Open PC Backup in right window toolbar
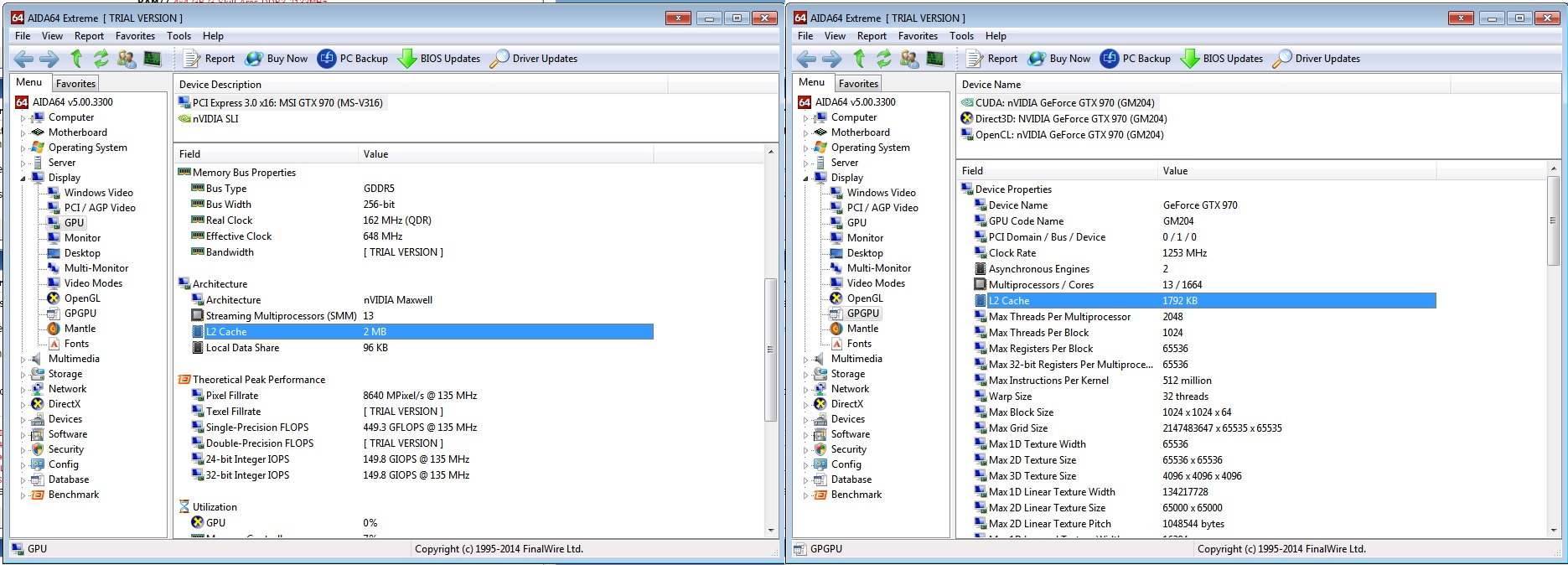 (x=1136, y=59)
